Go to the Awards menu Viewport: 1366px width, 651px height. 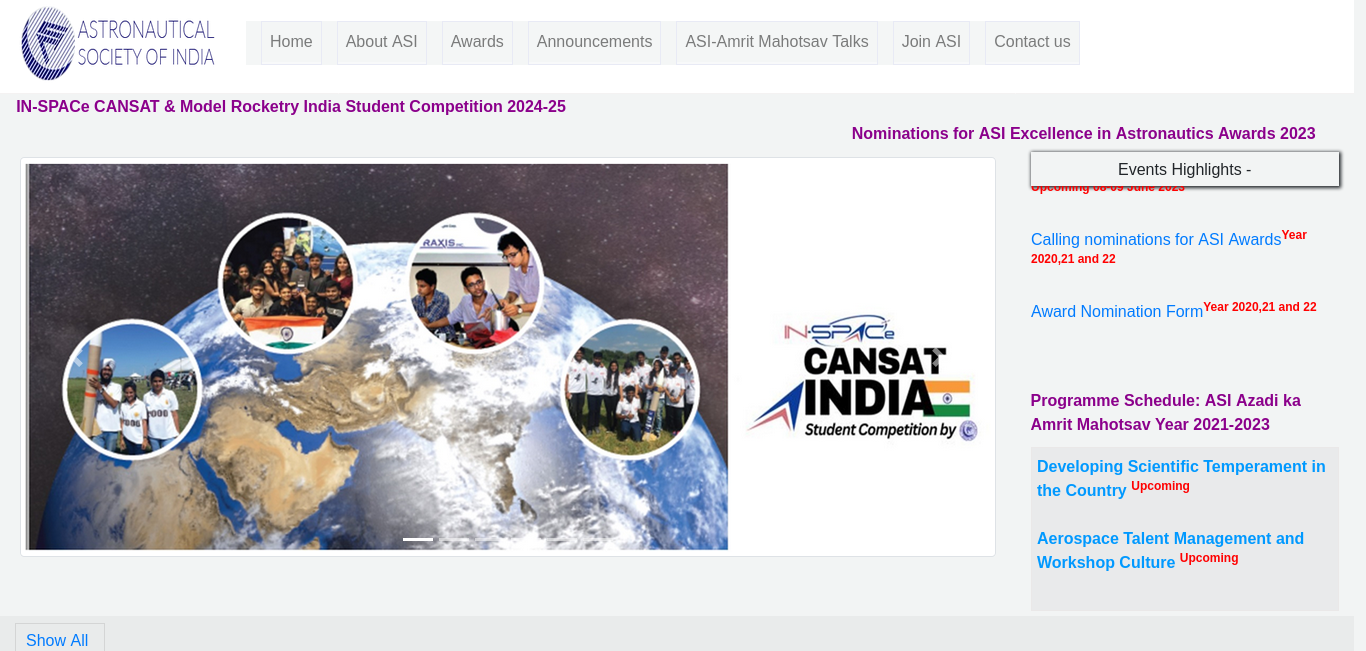(477, 42)
